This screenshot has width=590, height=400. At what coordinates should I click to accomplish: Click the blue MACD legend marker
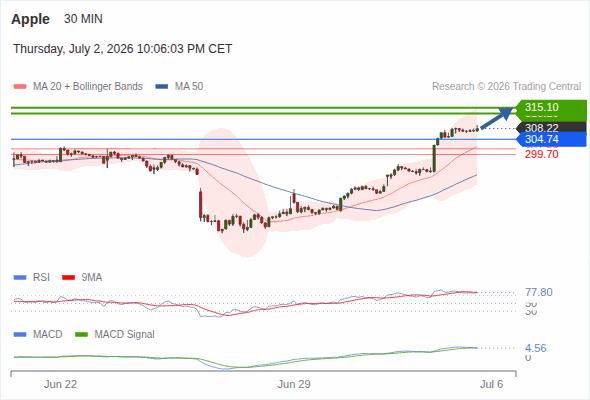20,335
